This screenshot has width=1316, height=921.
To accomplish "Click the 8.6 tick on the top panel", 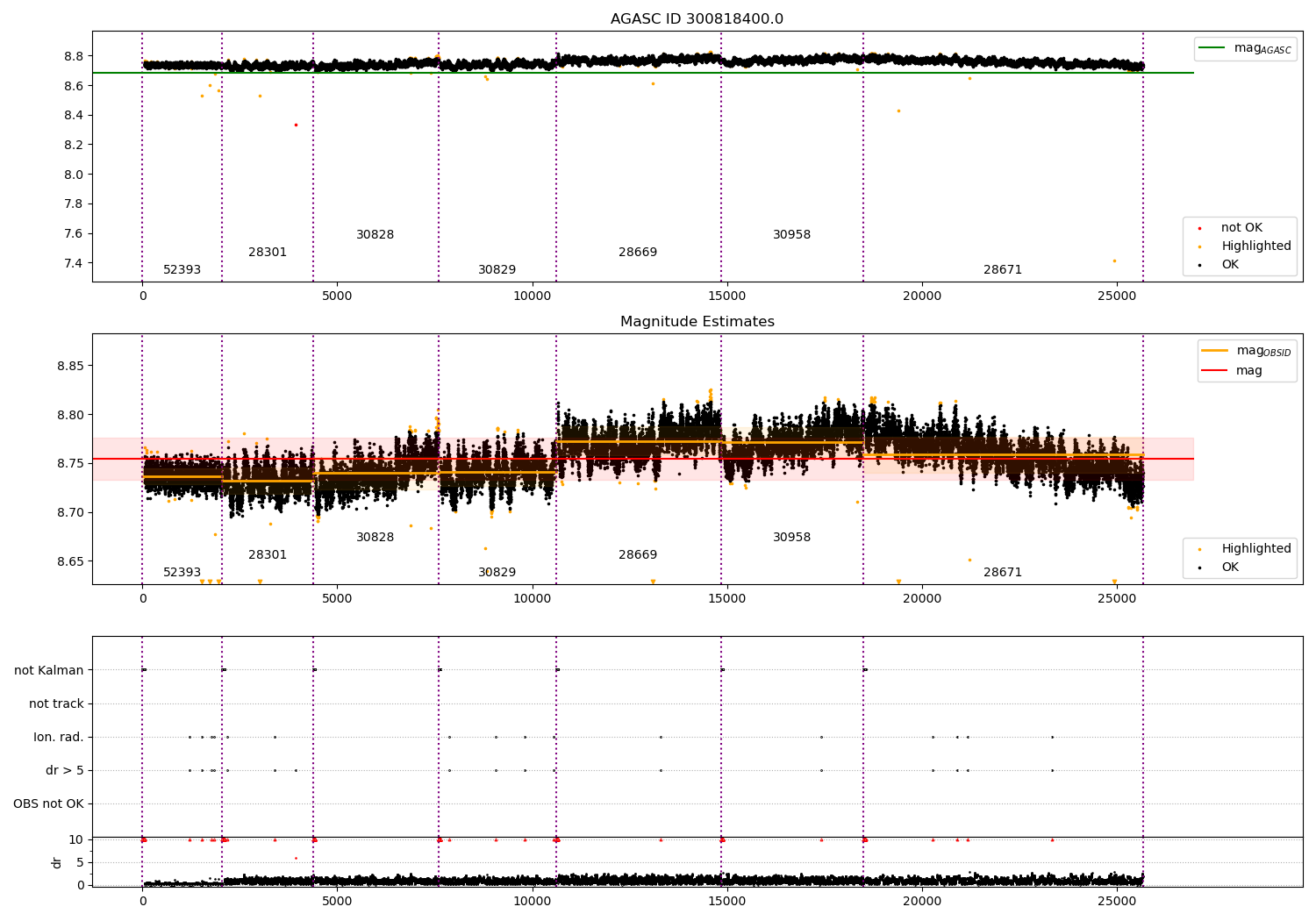I will click(x=73, y=86).
